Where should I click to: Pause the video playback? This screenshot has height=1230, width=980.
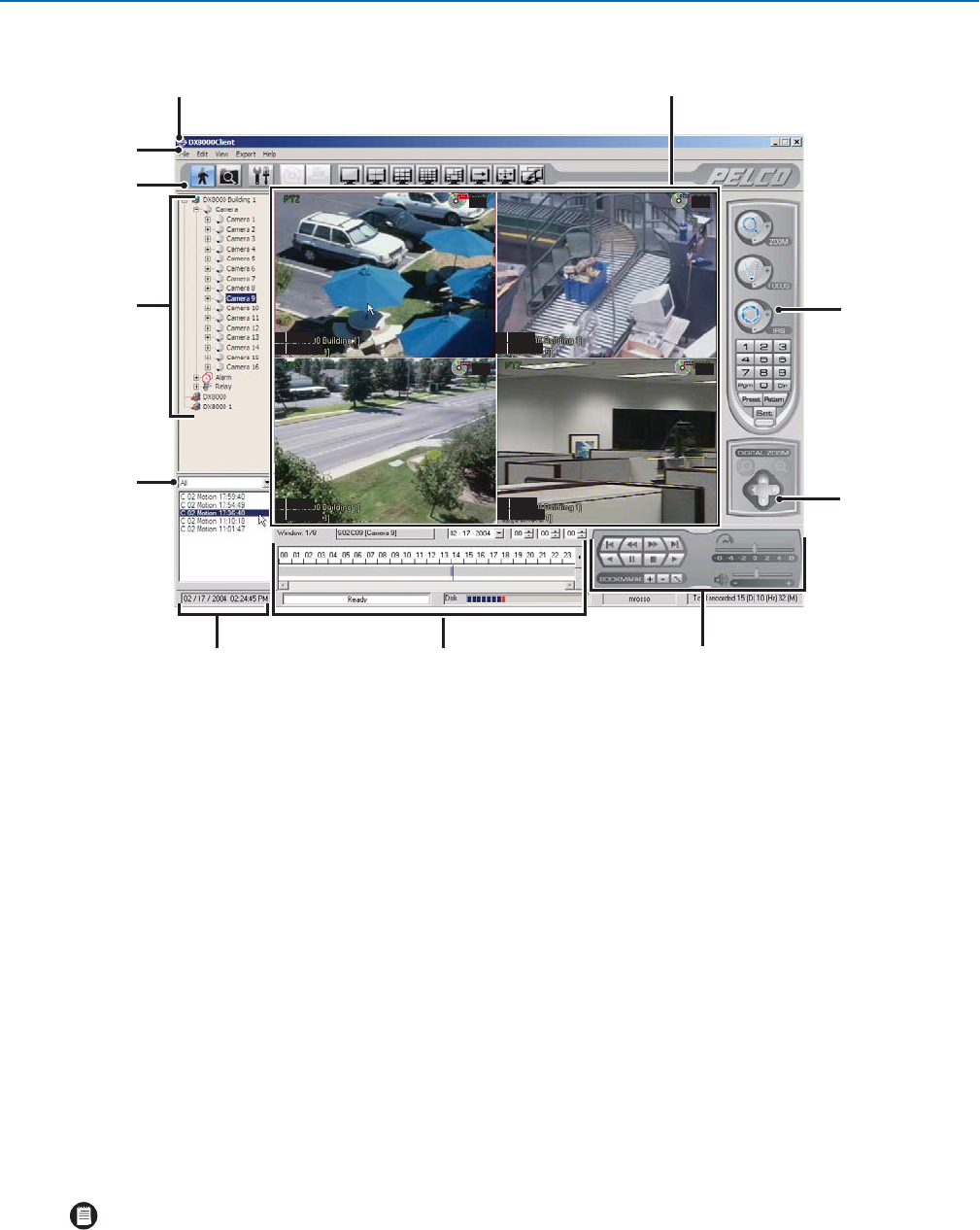(x=631, y=560)
